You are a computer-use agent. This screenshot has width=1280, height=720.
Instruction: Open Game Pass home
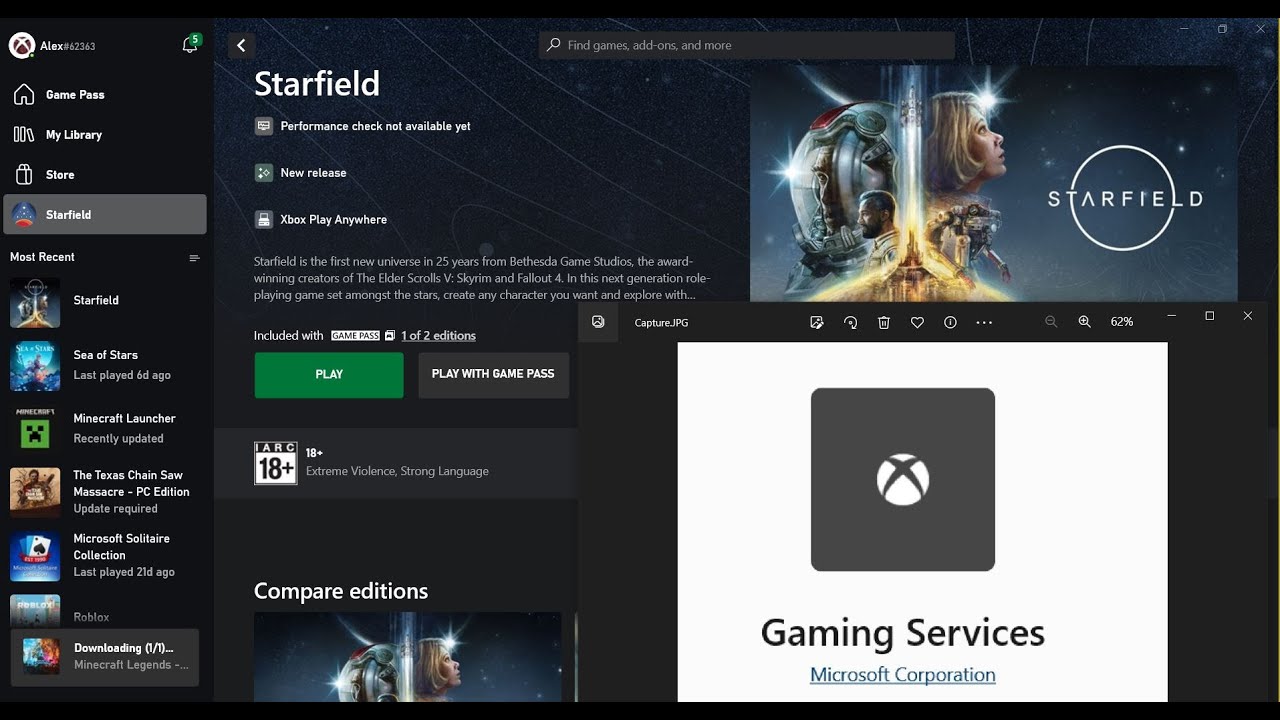(x=105, y=94)
